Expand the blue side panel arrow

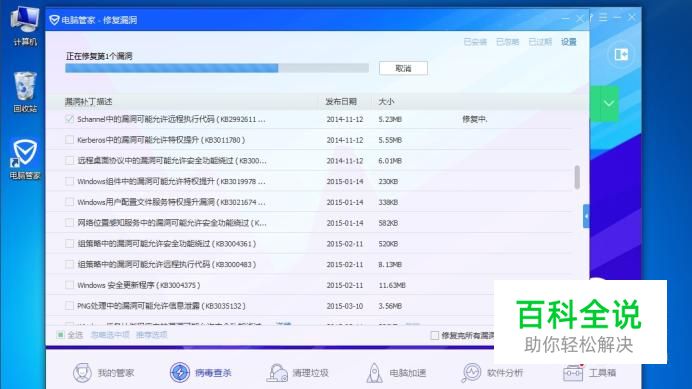pyautogui.click(x=586, y=216)
